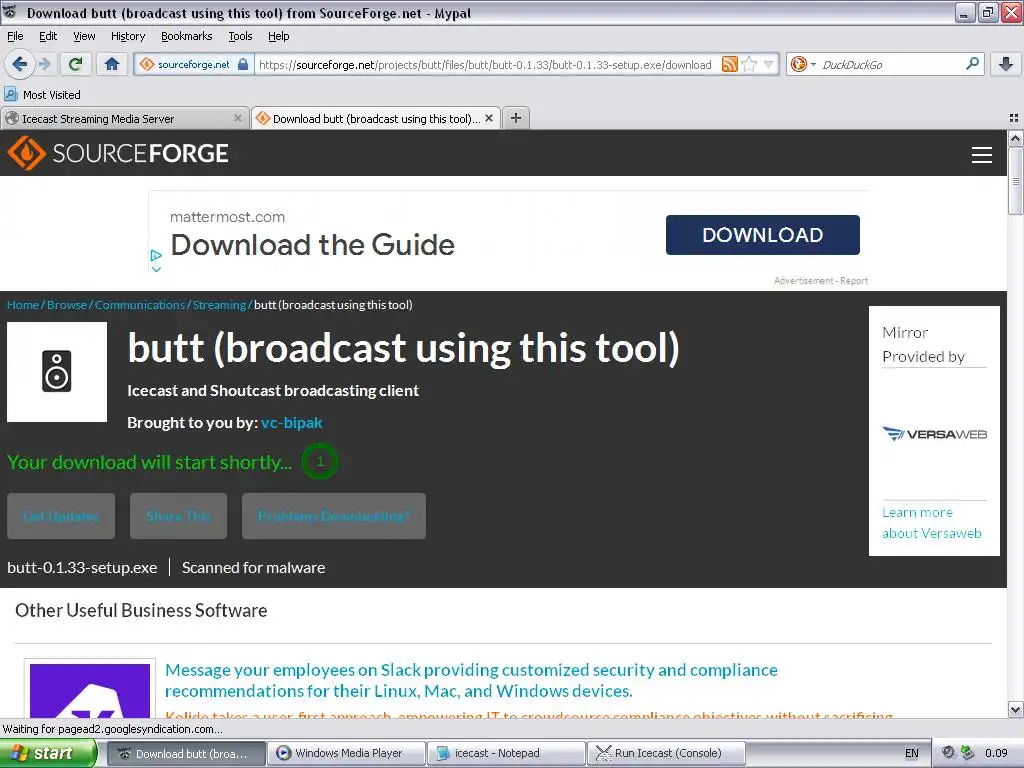The width and height of the screenshot is (1024, 768).
Task: Open the History menu
Action: (128, 37)
